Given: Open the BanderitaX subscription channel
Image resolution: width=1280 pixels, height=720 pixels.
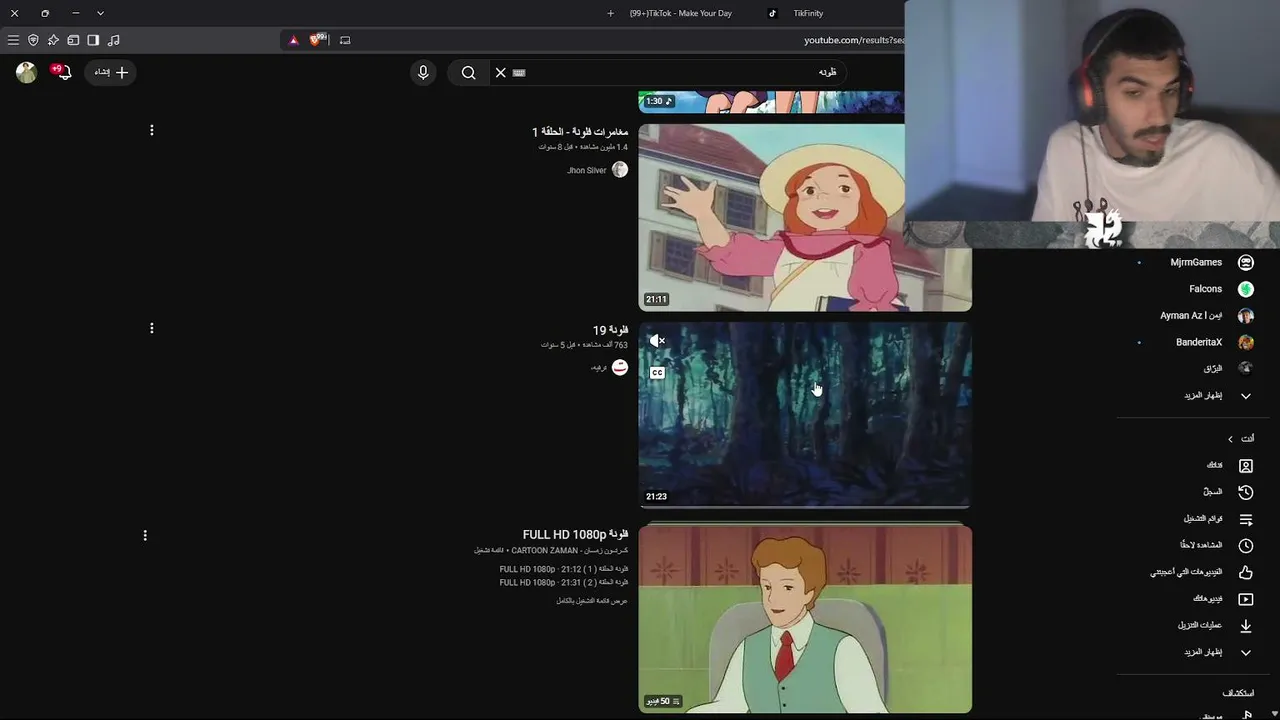Looking at the screenshot, I should (x=1199, y=342).
